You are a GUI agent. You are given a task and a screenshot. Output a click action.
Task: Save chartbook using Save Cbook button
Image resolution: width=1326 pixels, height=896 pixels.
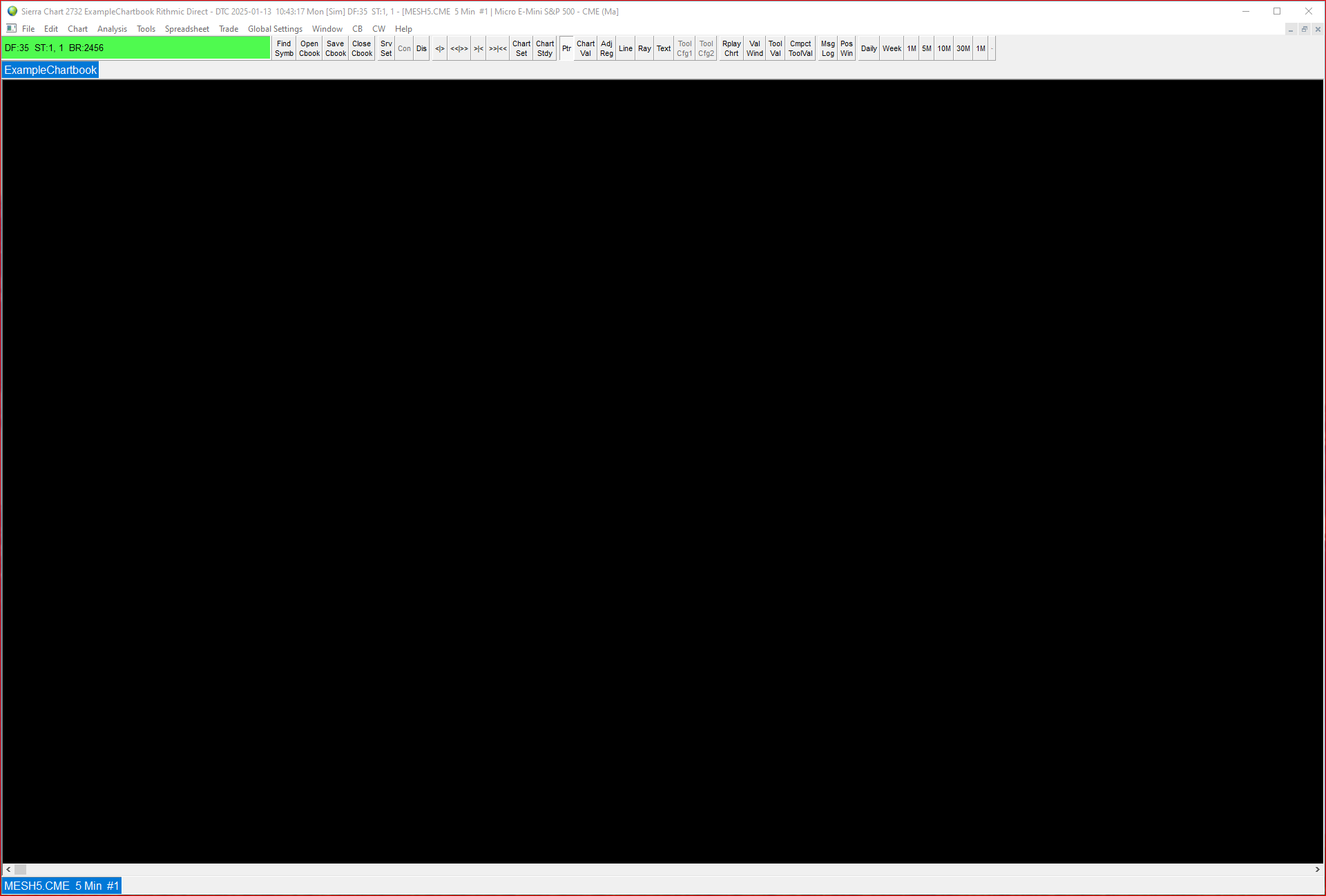pos(336,48)
